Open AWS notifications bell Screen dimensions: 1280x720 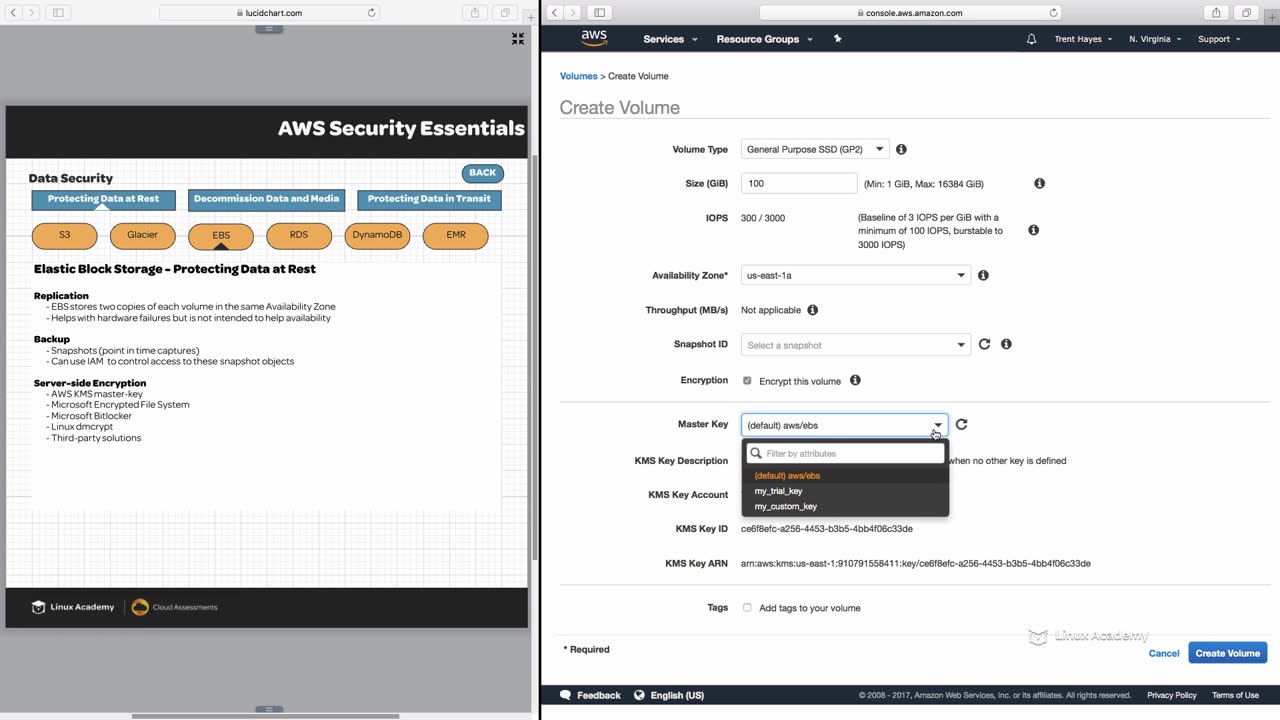(1031, 39)
